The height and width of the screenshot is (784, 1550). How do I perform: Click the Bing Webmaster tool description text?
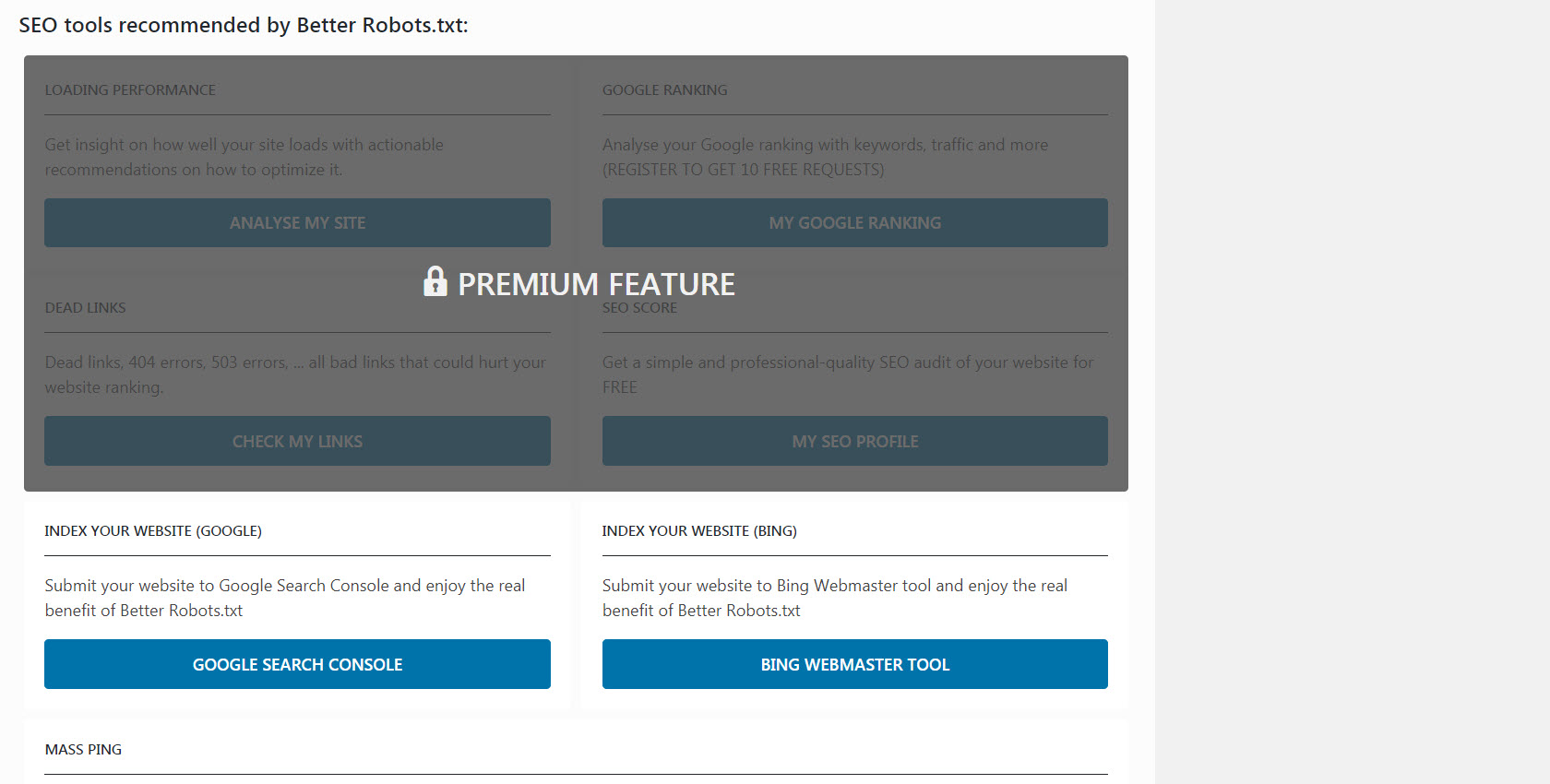click(834, 598)
